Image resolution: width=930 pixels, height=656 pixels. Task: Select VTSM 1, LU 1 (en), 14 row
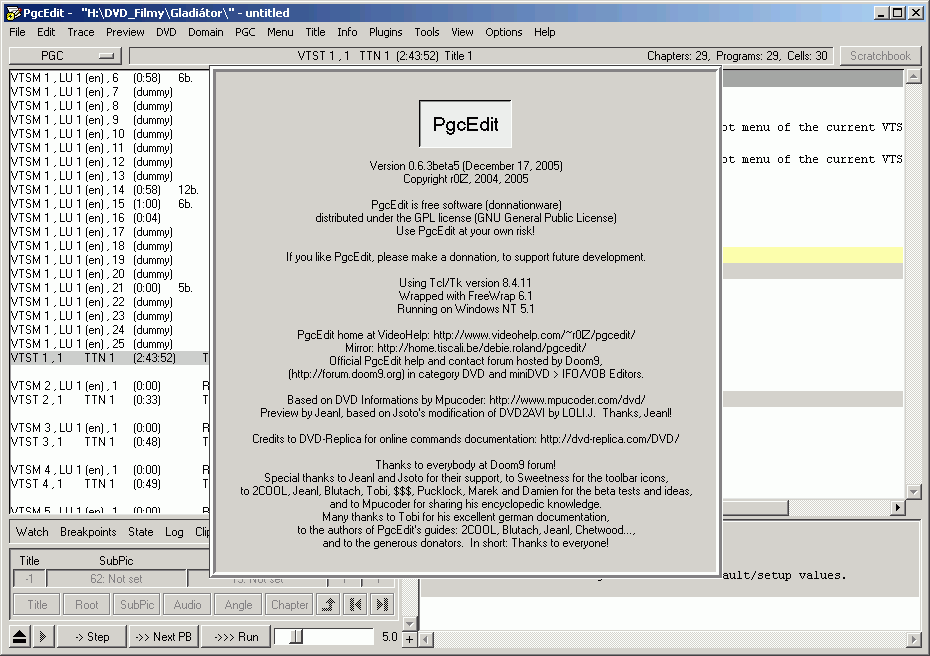(110, 190)
